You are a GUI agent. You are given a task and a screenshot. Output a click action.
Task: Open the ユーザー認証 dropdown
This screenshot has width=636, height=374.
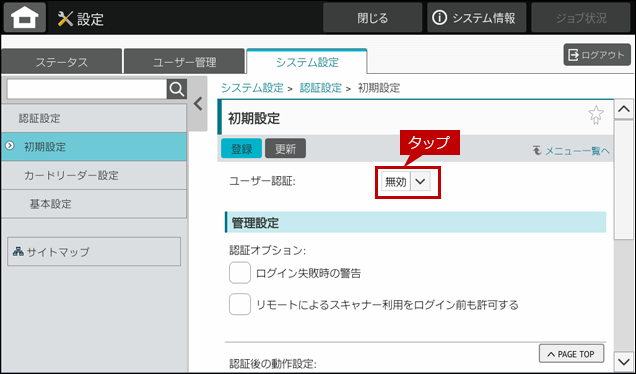405,181
